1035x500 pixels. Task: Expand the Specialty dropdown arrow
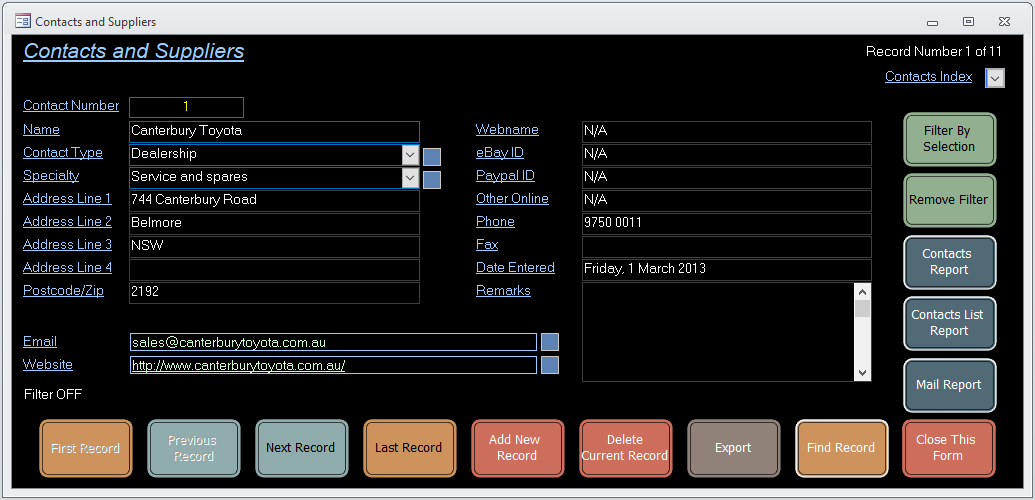point(411,178)
